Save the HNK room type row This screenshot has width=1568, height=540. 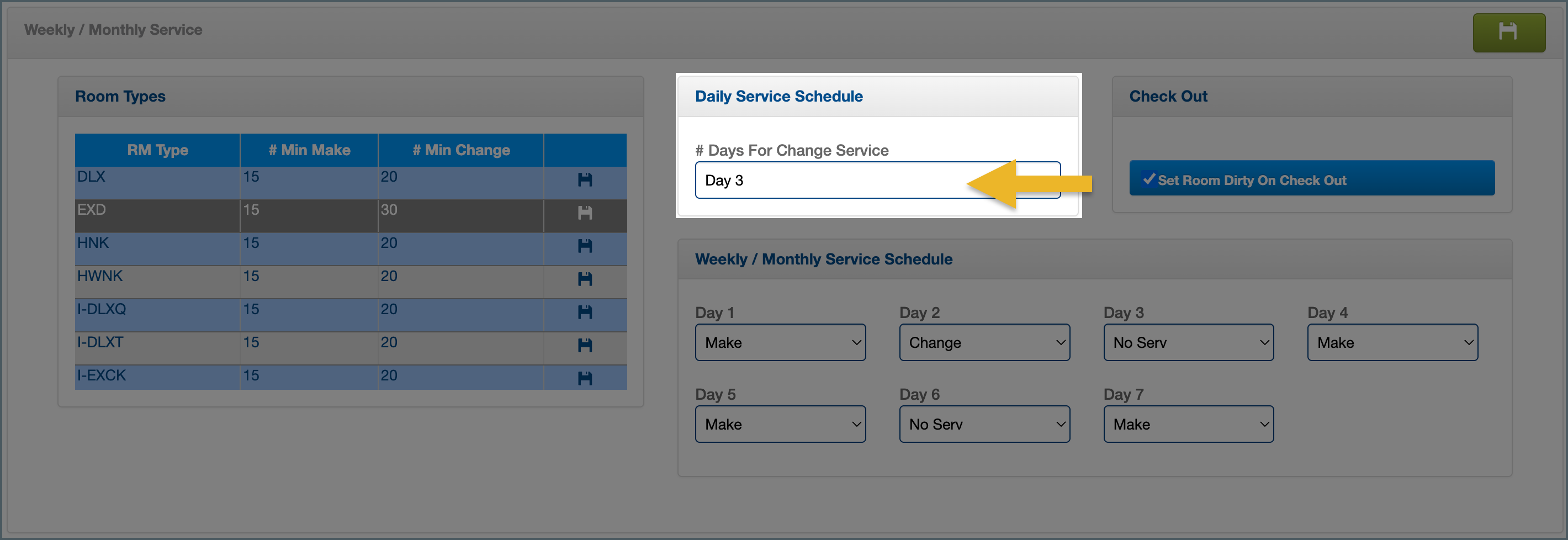[x=584, y=246]
